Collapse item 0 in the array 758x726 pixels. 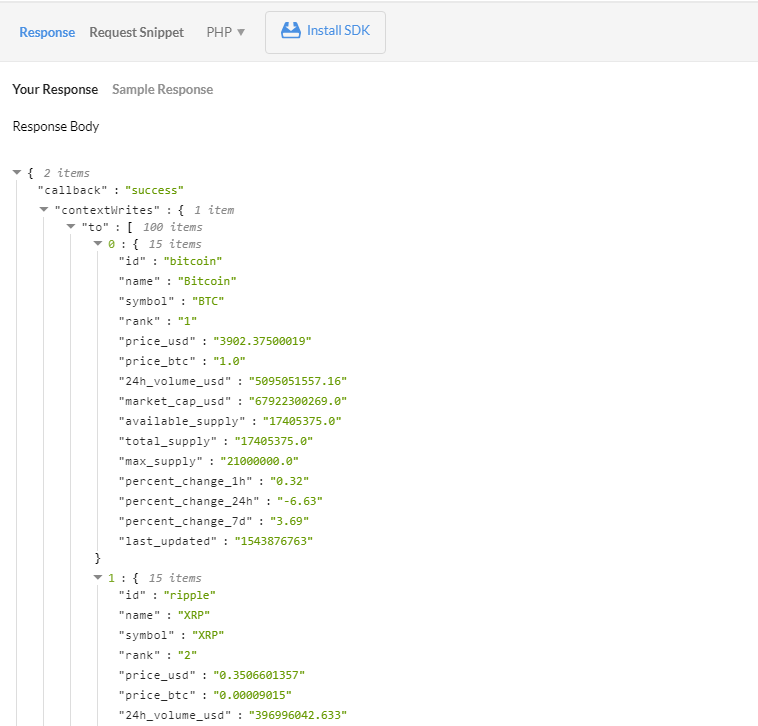point(98,243)
